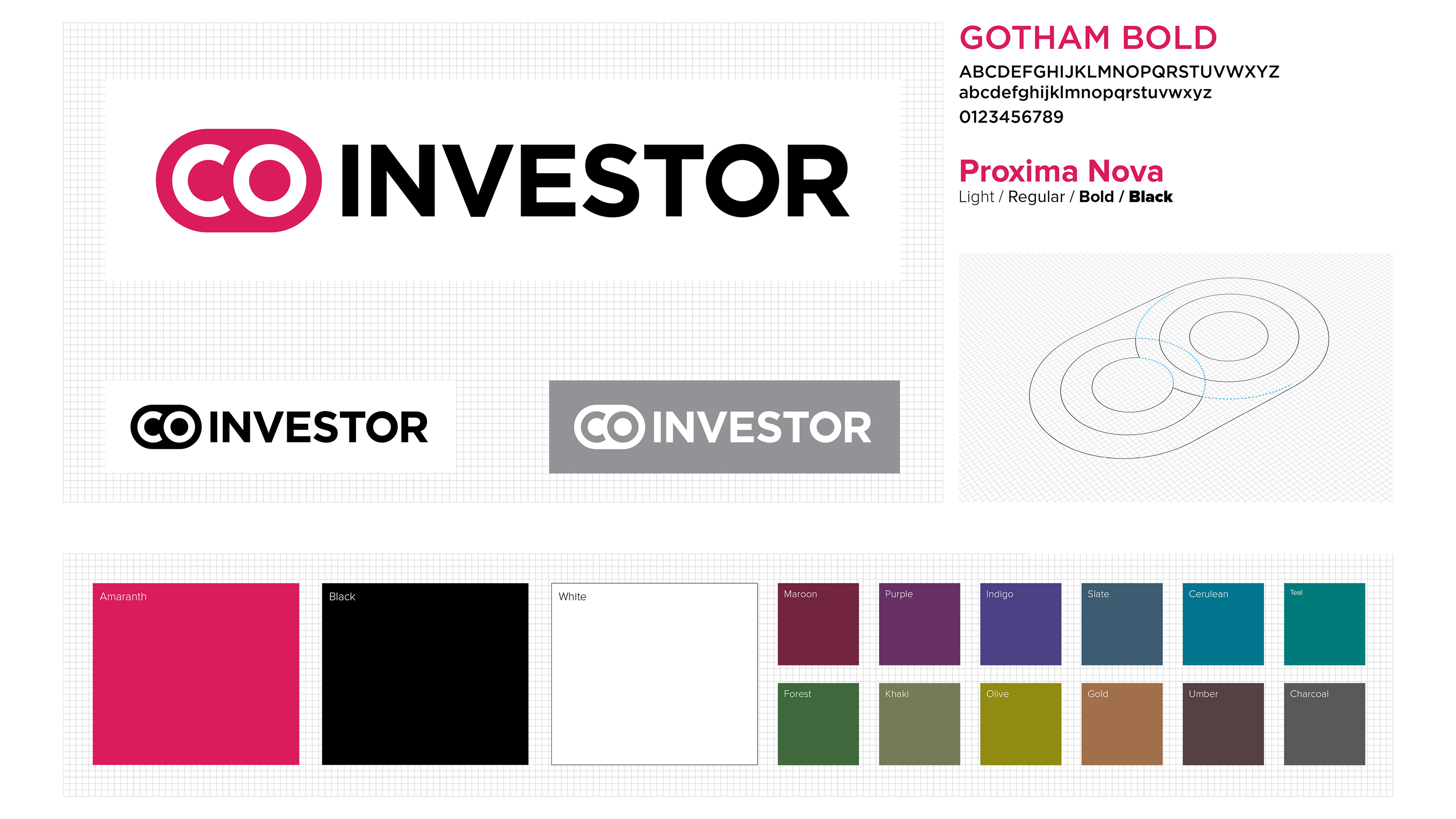Select the Black color swatch
Viewport: 1456px width, 819px height.
click(x=425, y=674)
